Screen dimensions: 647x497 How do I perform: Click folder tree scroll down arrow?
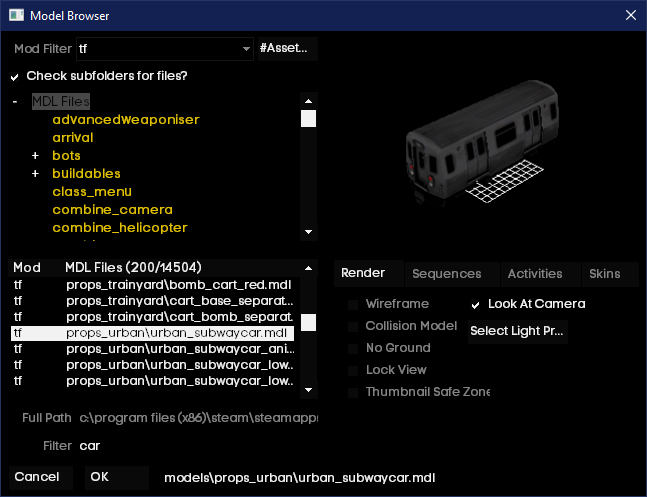click(308, 232)
